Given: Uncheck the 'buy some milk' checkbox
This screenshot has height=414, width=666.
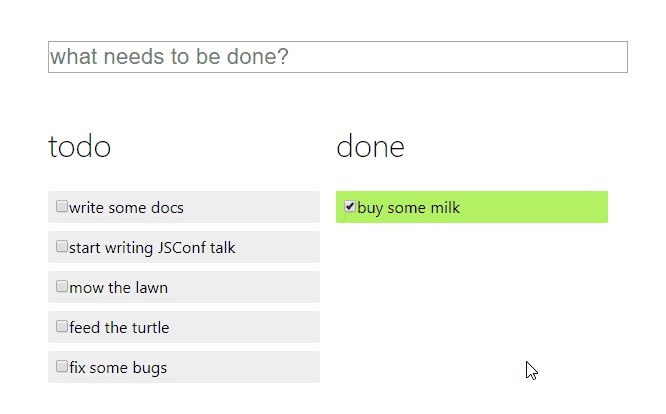Looking at the screenshot, I should coord(350,207).
